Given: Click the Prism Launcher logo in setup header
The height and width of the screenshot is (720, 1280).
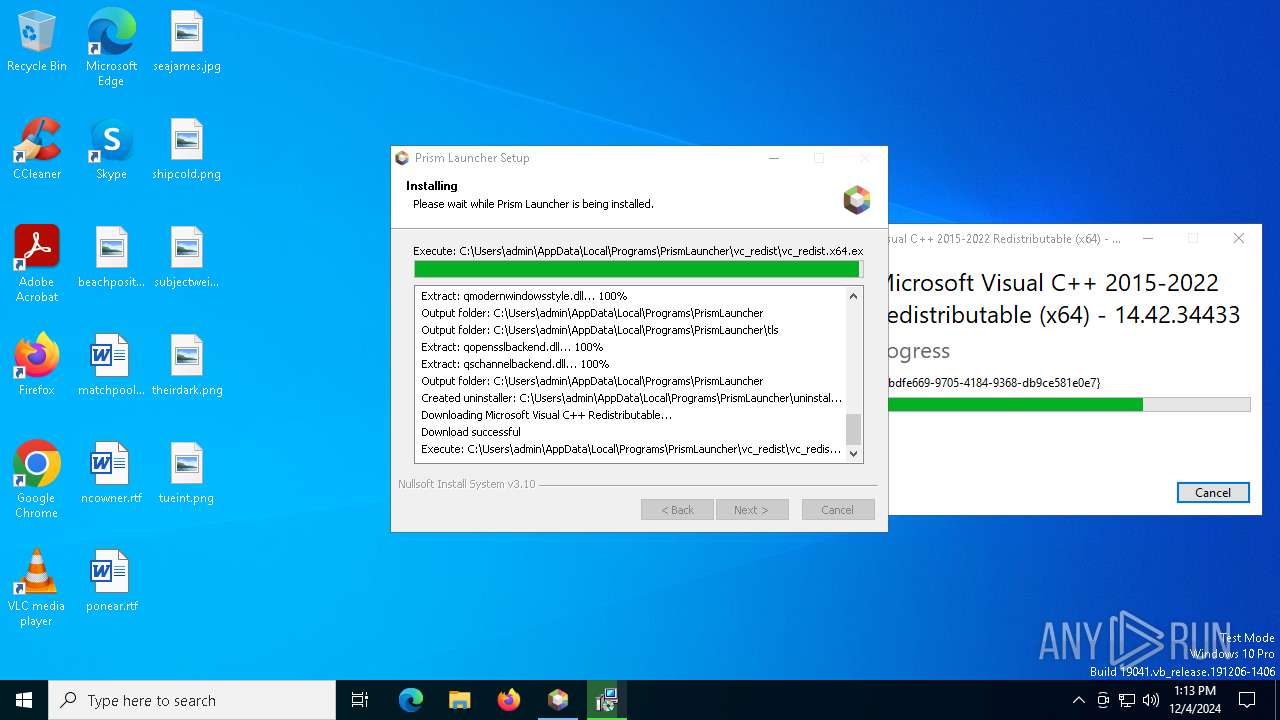Looking at the screenshot, I should click(x=857, y=199).
